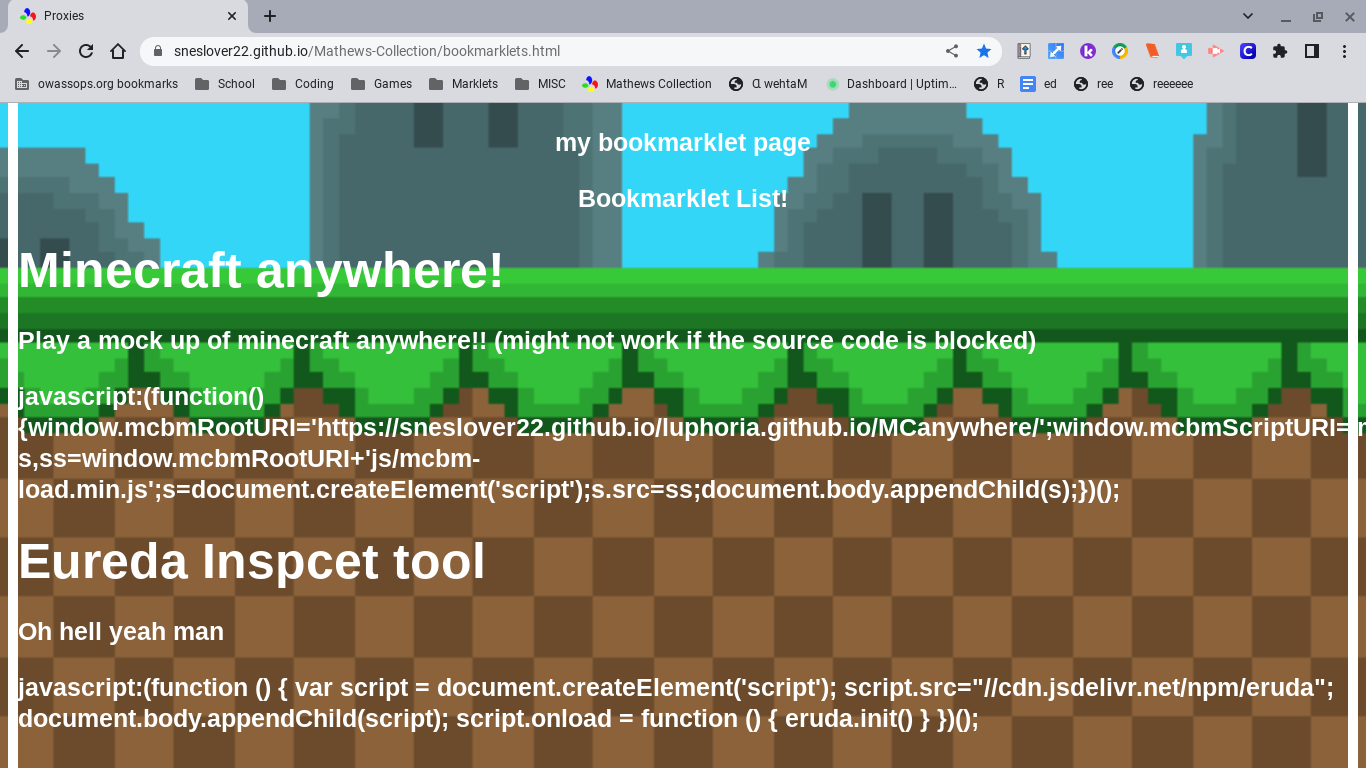The image size is (1366, 768).
Task: Expand the Coding bookmarks folder
Action: (303, 84)
